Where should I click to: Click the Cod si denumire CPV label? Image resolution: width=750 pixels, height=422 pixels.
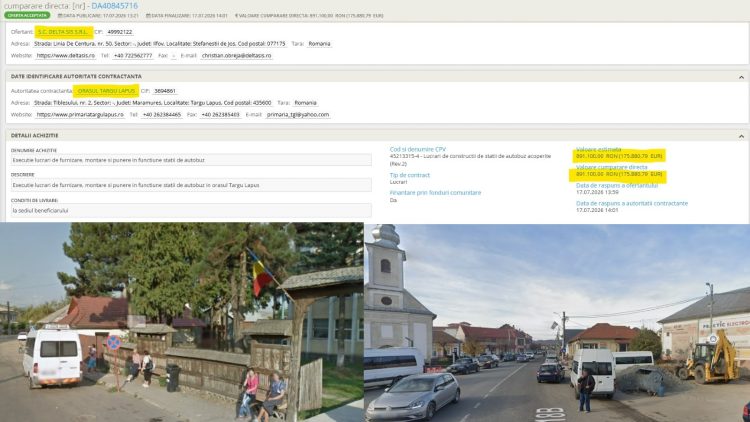click(418, 150)
